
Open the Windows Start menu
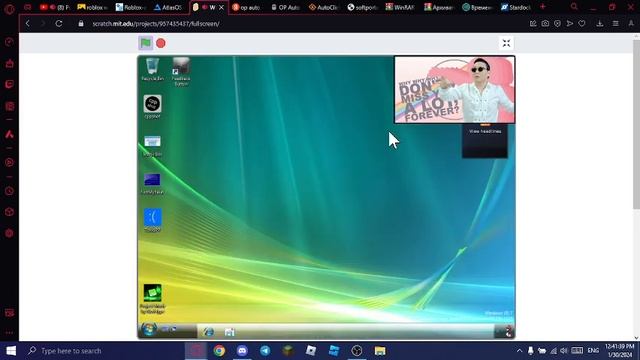point(11,351)
